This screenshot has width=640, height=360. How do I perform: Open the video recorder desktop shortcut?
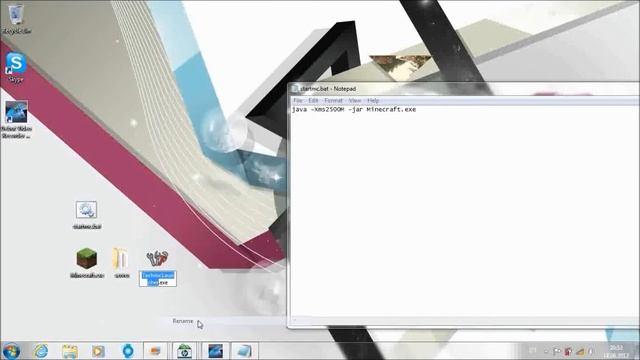click(16, 119)
